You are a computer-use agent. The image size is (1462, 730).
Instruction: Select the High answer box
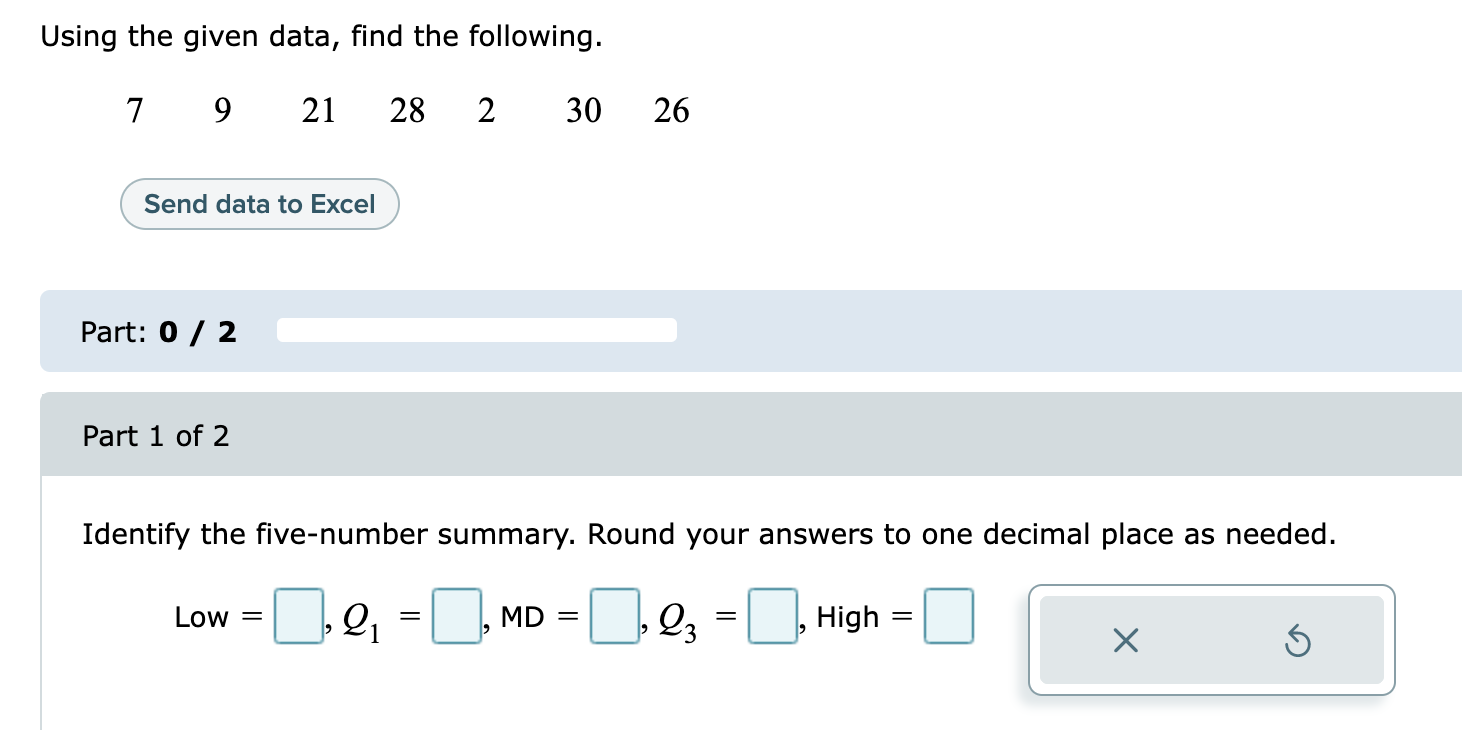pos(949,616)
